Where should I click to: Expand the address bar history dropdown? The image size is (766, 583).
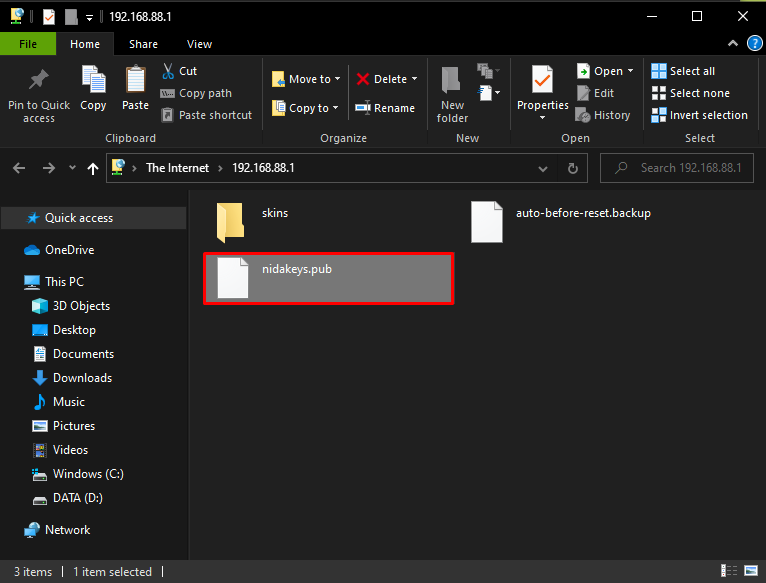(x=542, y=169)
